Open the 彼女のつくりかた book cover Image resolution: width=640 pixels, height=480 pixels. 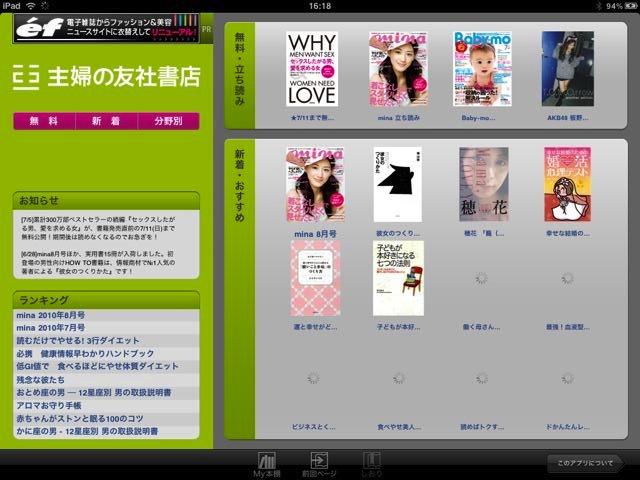[398, 184]
